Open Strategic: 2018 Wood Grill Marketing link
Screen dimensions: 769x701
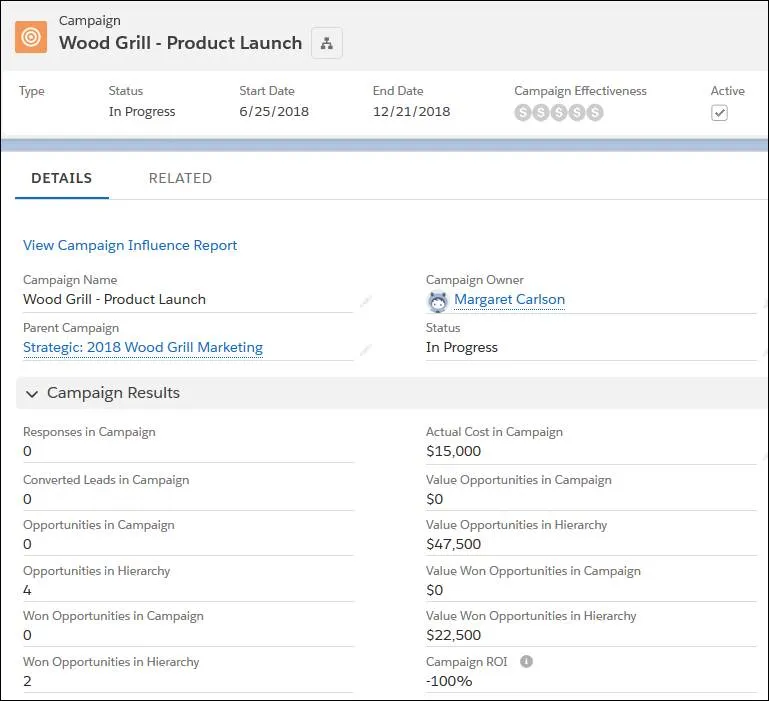point(143,347)
